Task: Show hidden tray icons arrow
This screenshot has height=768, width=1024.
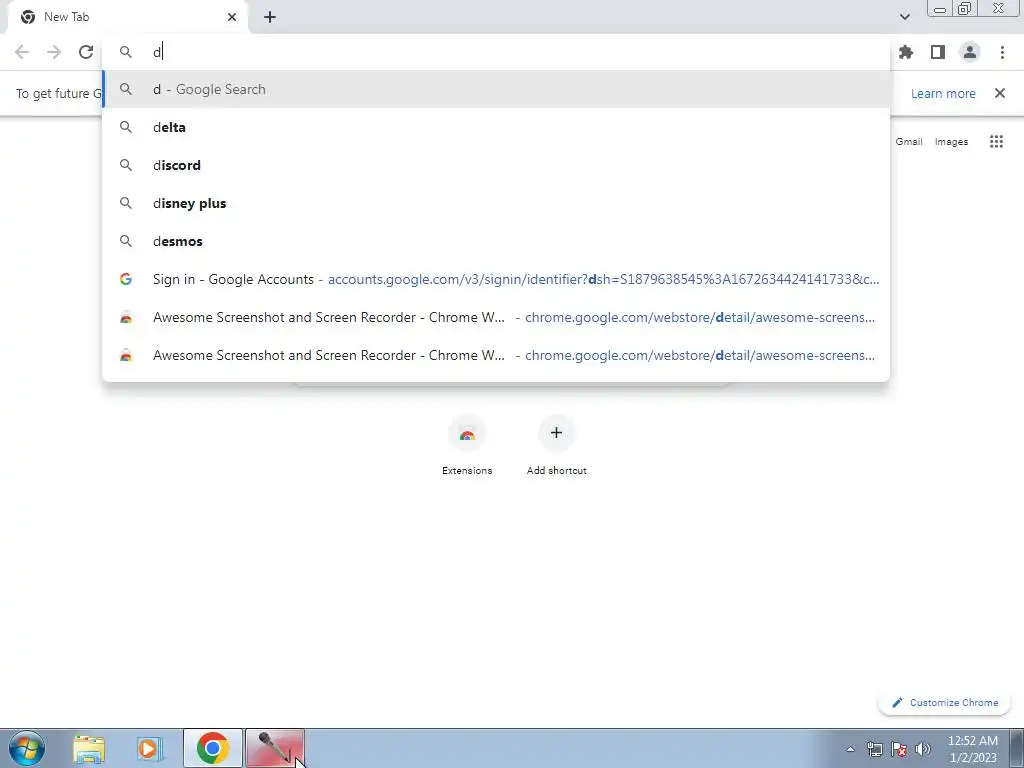Action: pos(850,749)
